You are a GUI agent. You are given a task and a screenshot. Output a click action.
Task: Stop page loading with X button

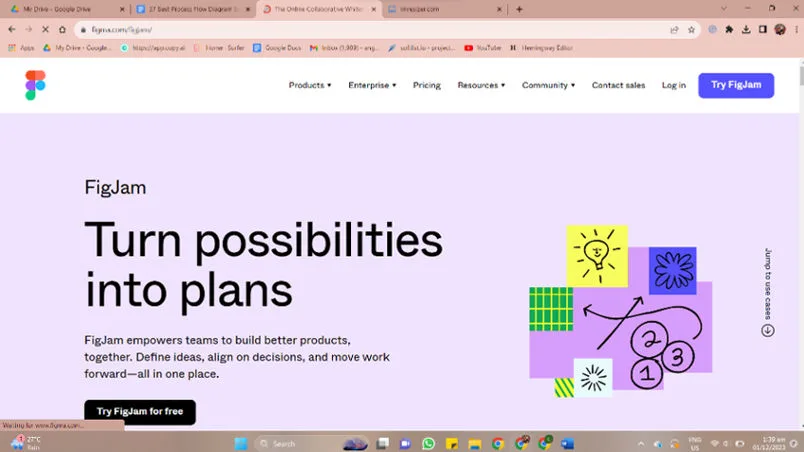tap(45, 30)
